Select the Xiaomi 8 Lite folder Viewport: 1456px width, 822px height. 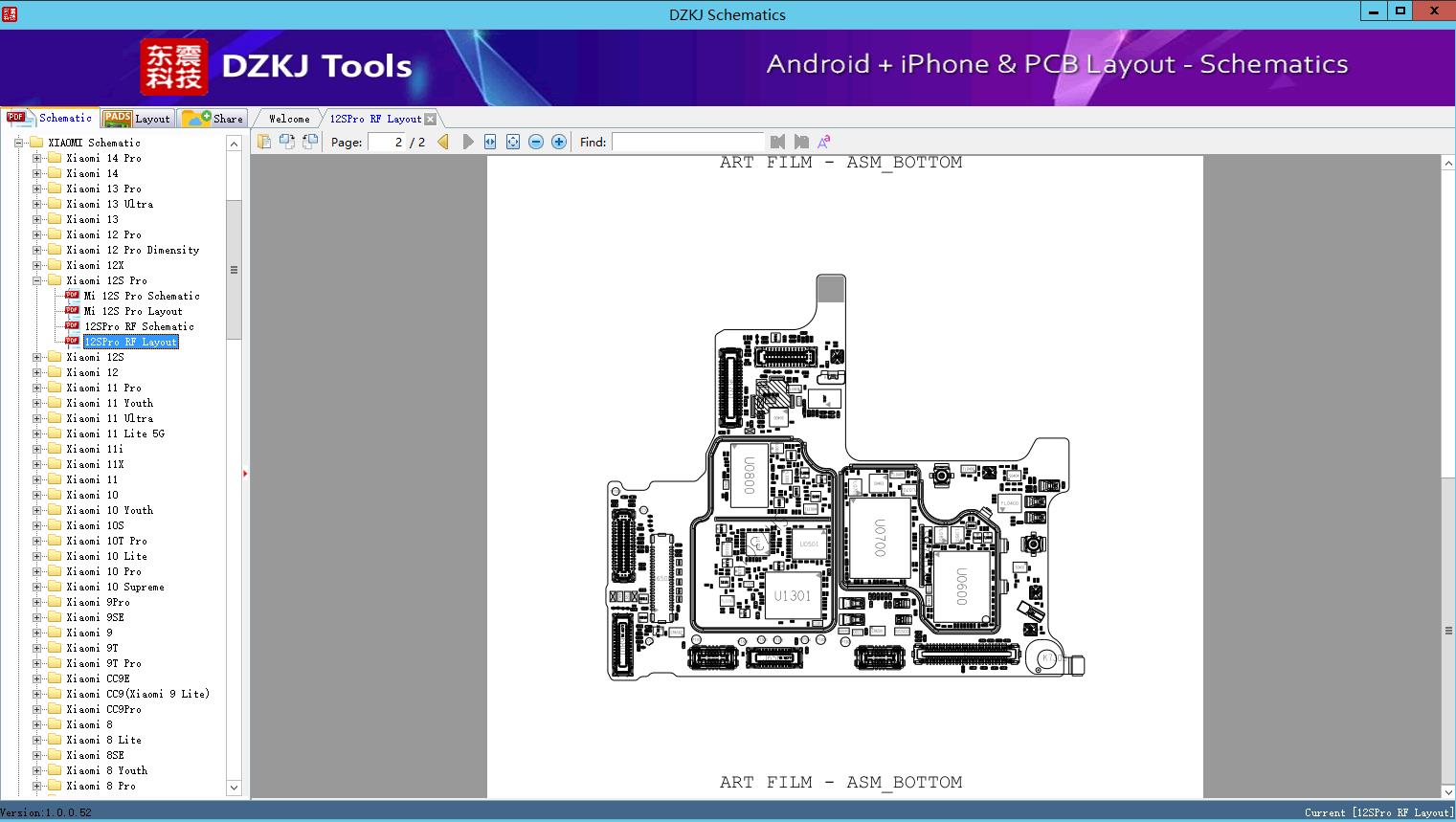[x=103, y=740]
